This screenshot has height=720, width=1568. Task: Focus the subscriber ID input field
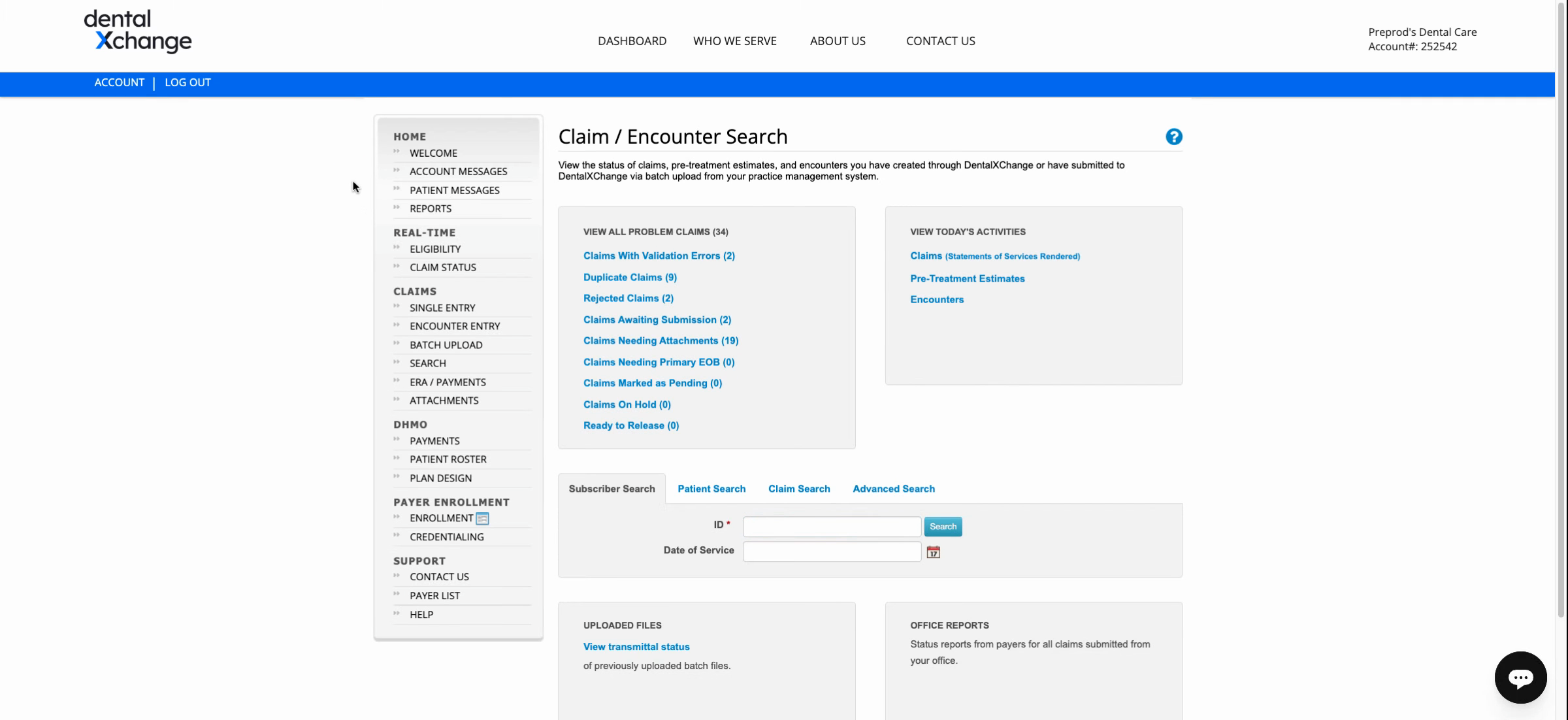pyautogui.click(x=832, y=527)
